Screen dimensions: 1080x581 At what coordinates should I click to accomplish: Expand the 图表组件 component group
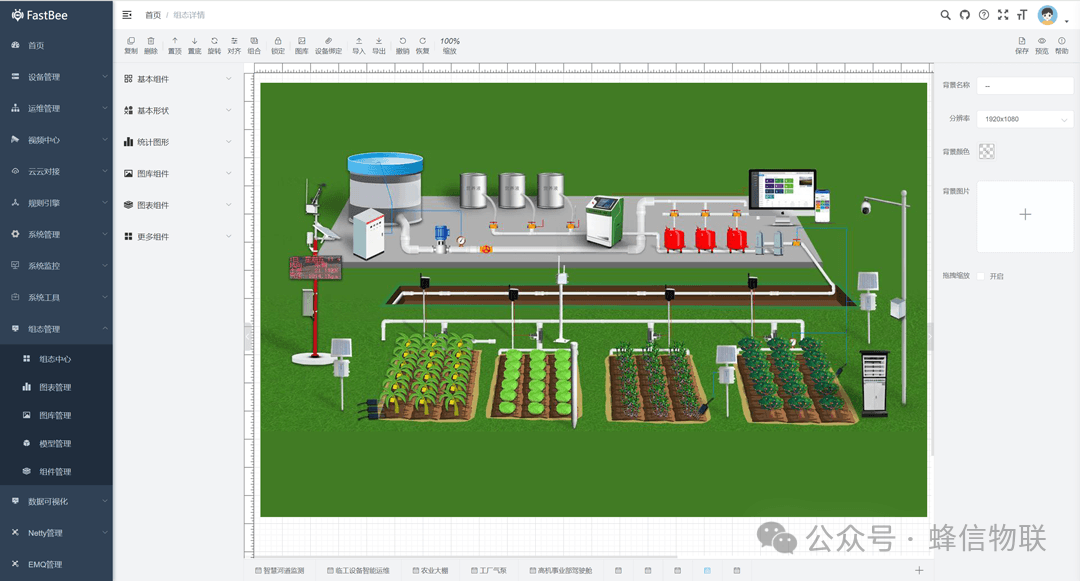tap(178, 205)
